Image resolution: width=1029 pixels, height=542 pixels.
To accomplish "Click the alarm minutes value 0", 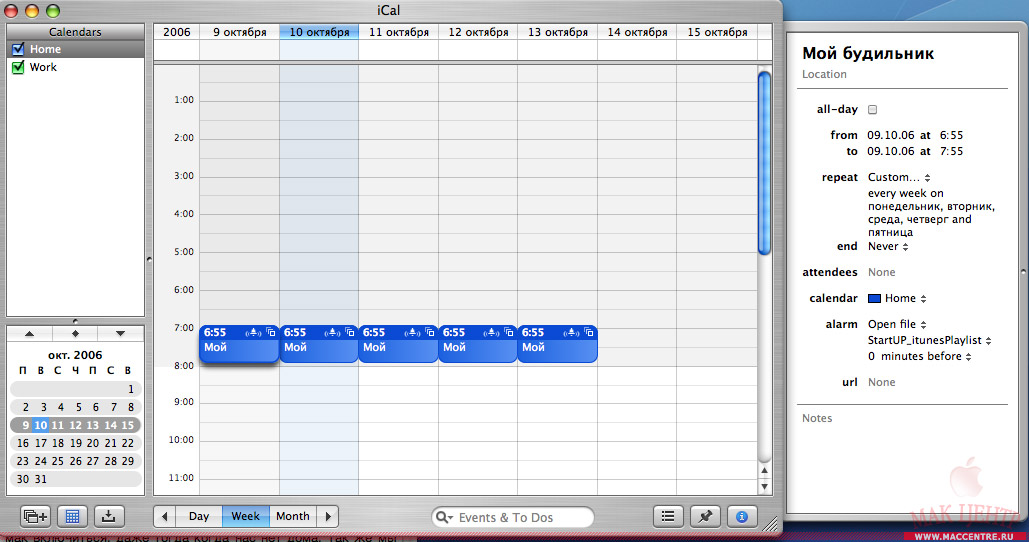I will click(x=872, y=356).
